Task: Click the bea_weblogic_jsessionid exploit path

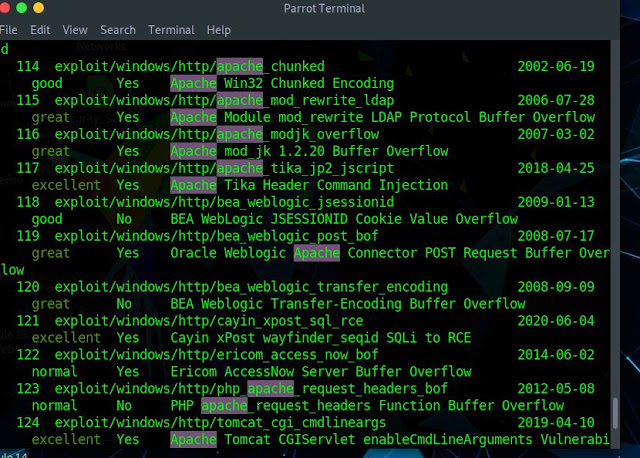Action: point(224,202)
